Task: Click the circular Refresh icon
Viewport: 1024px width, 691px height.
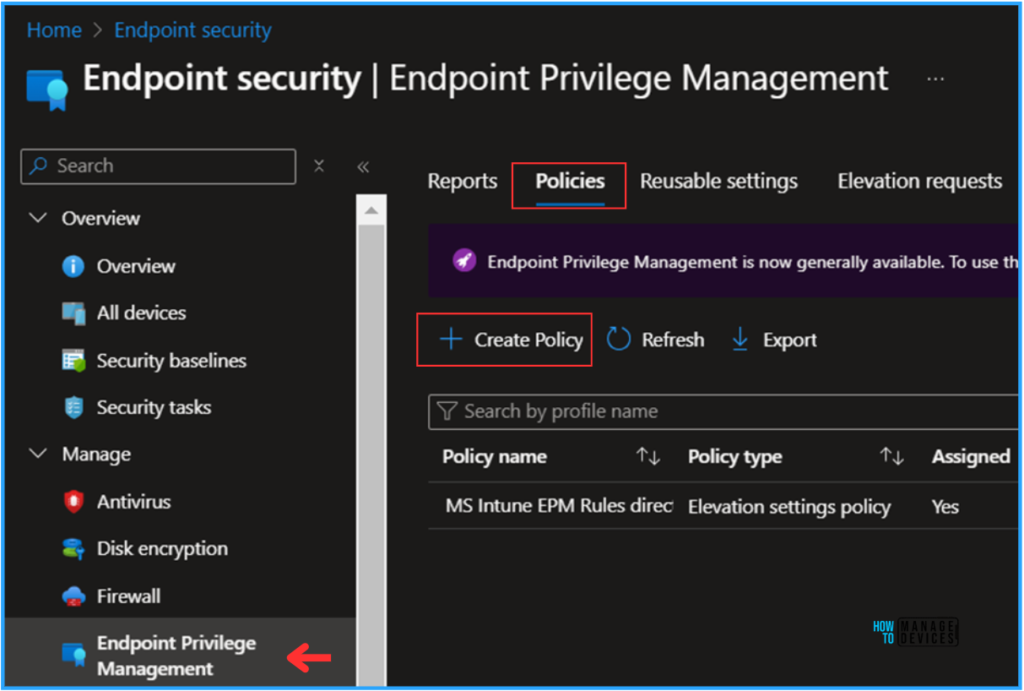Action: click(x=618, y=339)
